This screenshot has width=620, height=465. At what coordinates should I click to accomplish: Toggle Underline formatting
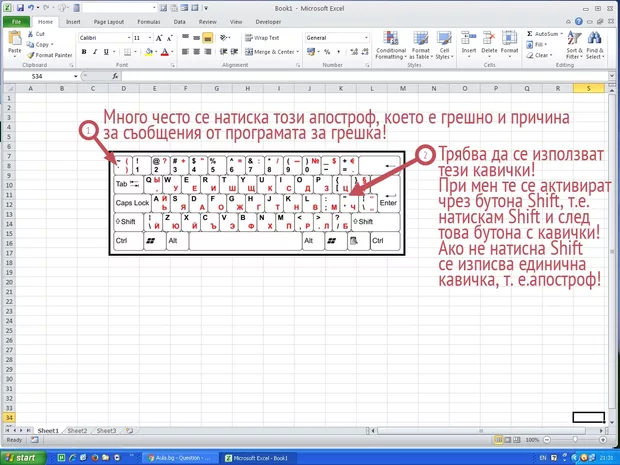point(106,52)
